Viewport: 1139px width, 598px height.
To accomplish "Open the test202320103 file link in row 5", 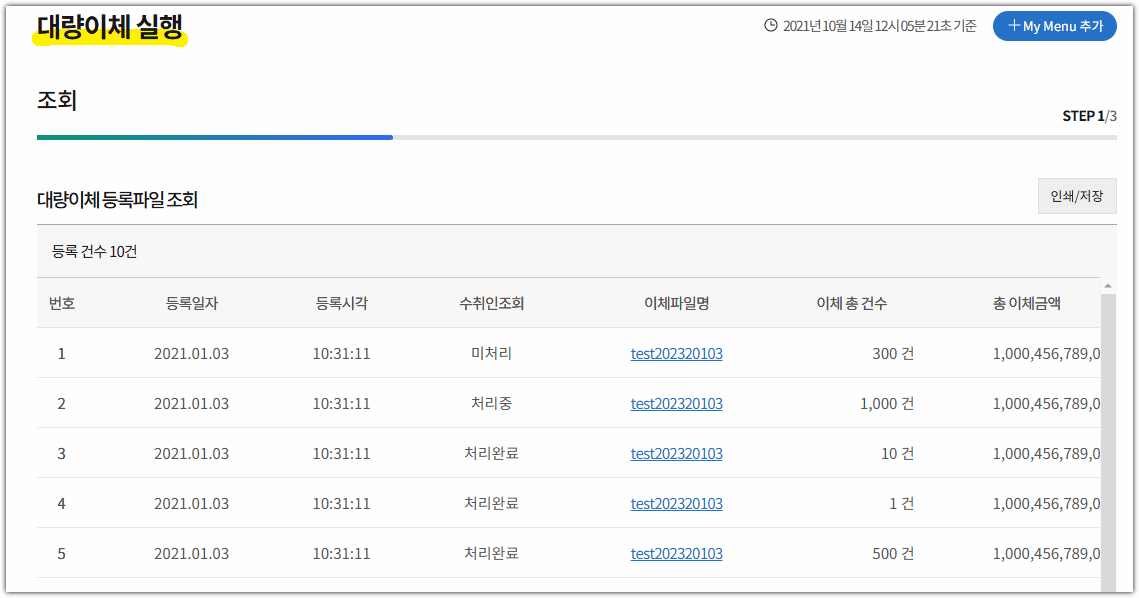I will coord(676,553).
